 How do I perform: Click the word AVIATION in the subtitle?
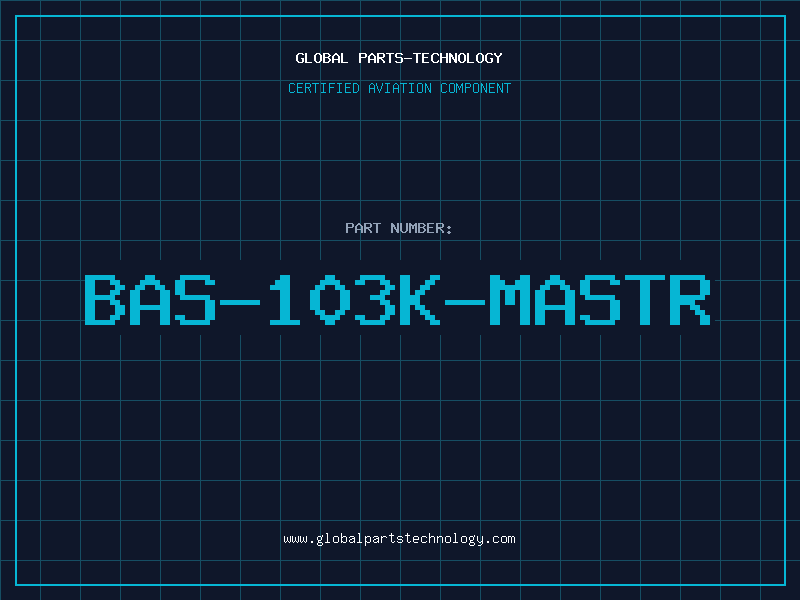pyautogui.click(x=399, y=88)
